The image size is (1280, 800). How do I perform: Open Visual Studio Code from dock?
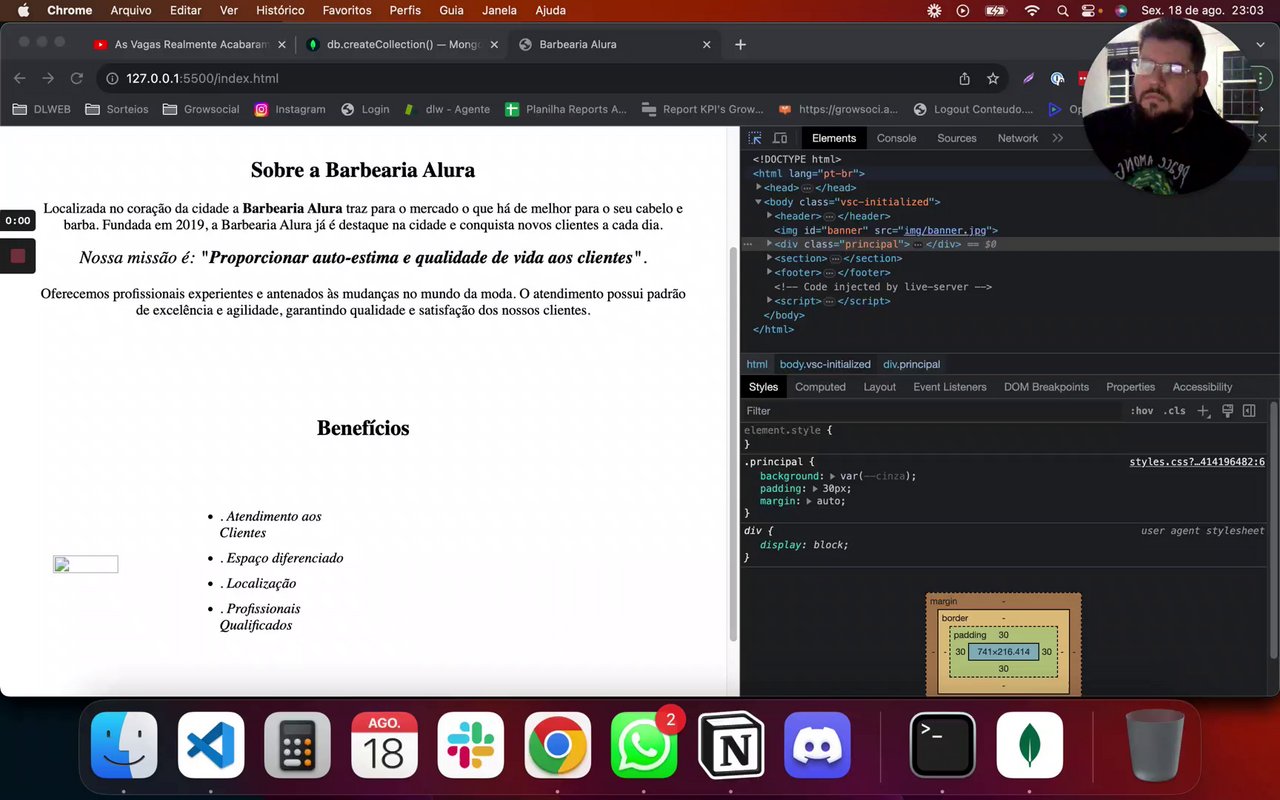coord(211,745)
